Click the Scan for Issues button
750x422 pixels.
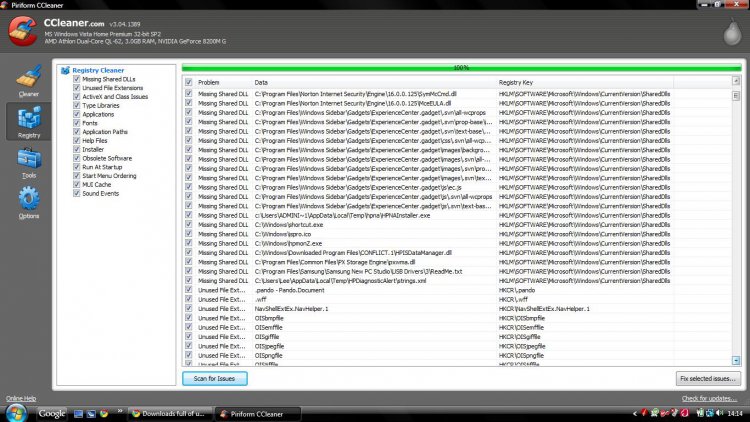tap(214, 378)
